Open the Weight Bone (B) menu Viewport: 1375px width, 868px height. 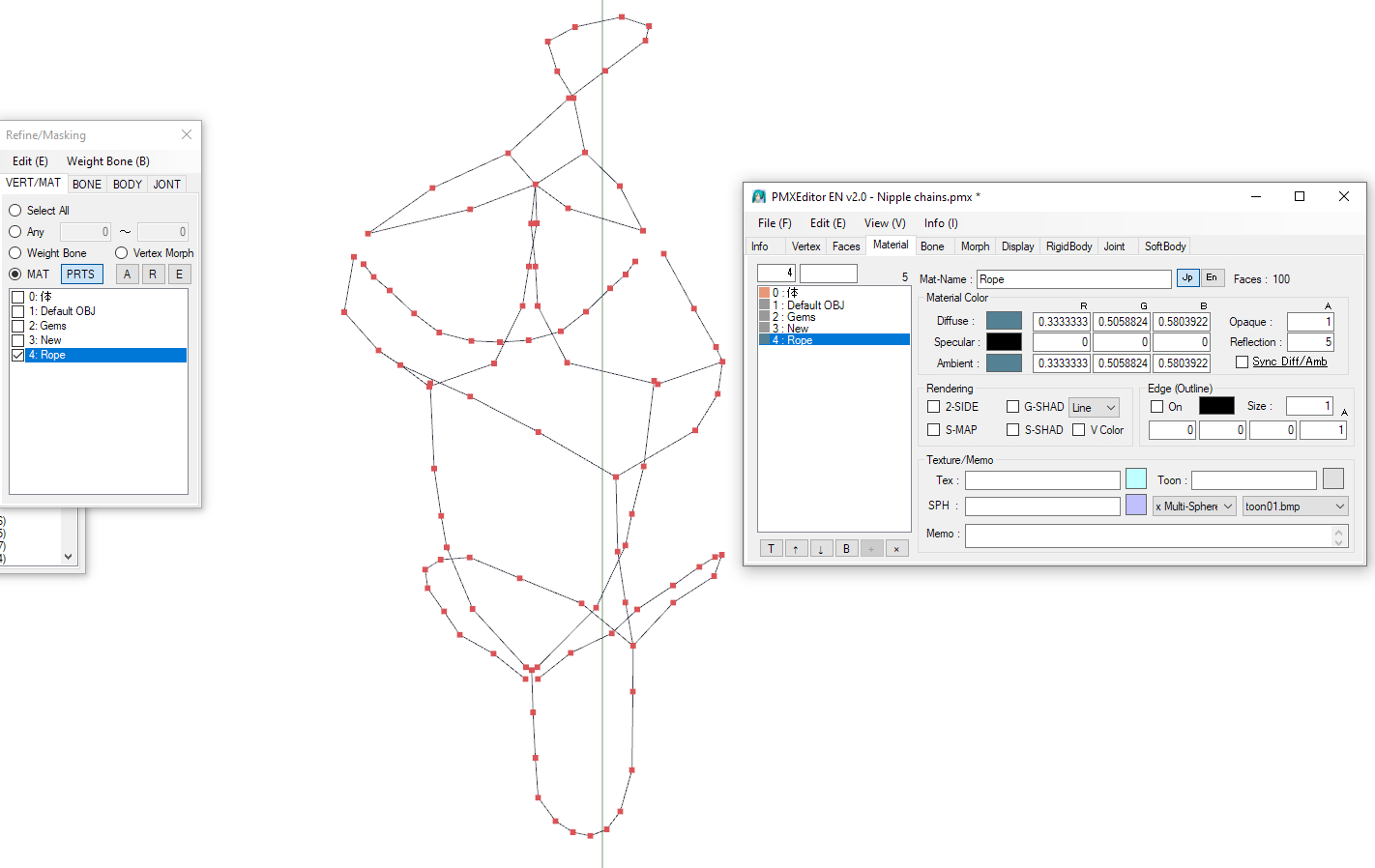click(x=108, y=161)
